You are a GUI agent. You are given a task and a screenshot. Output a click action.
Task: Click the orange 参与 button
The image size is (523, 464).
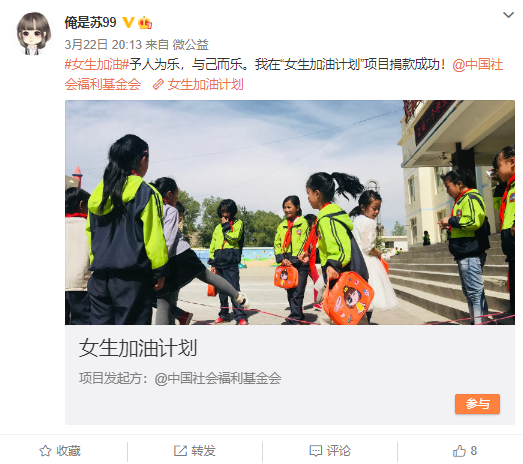[x=477, y=404]
